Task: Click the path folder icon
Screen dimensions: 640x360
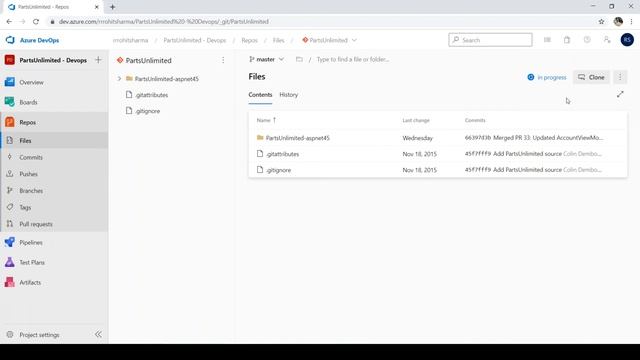Action: click(299, 60)
